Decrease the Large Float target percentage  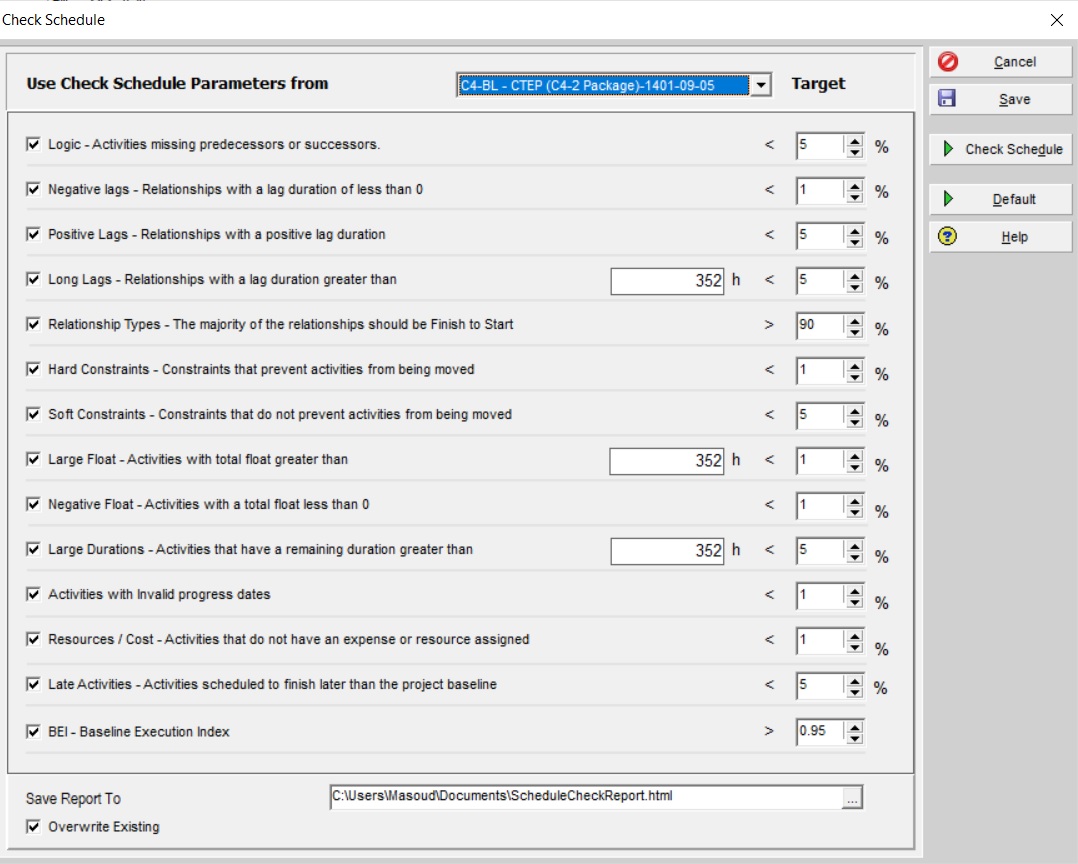click(855, 467)
